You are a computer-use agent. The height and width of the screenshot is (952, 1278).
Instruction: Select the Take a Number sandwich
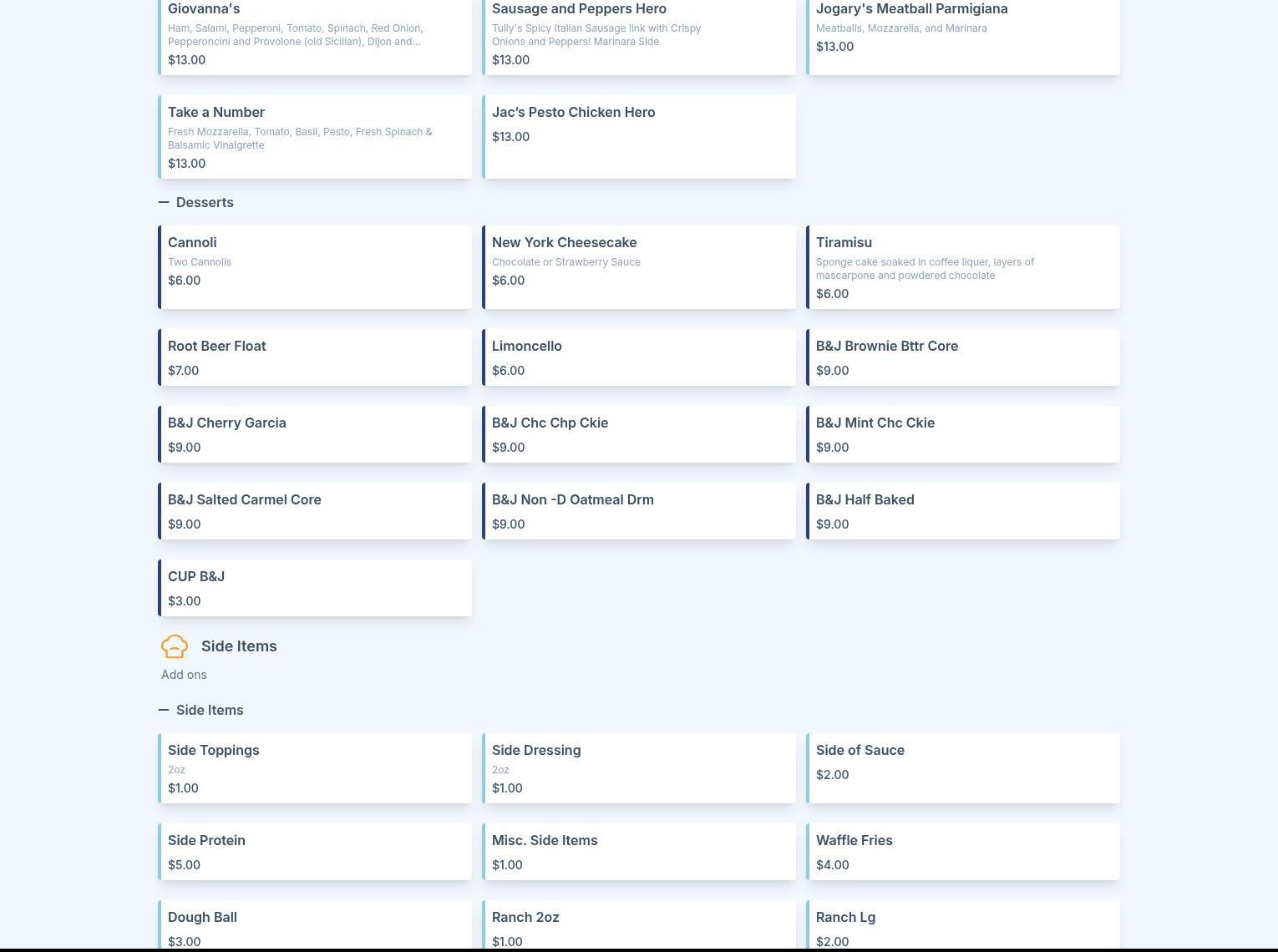tap(315, 137)
